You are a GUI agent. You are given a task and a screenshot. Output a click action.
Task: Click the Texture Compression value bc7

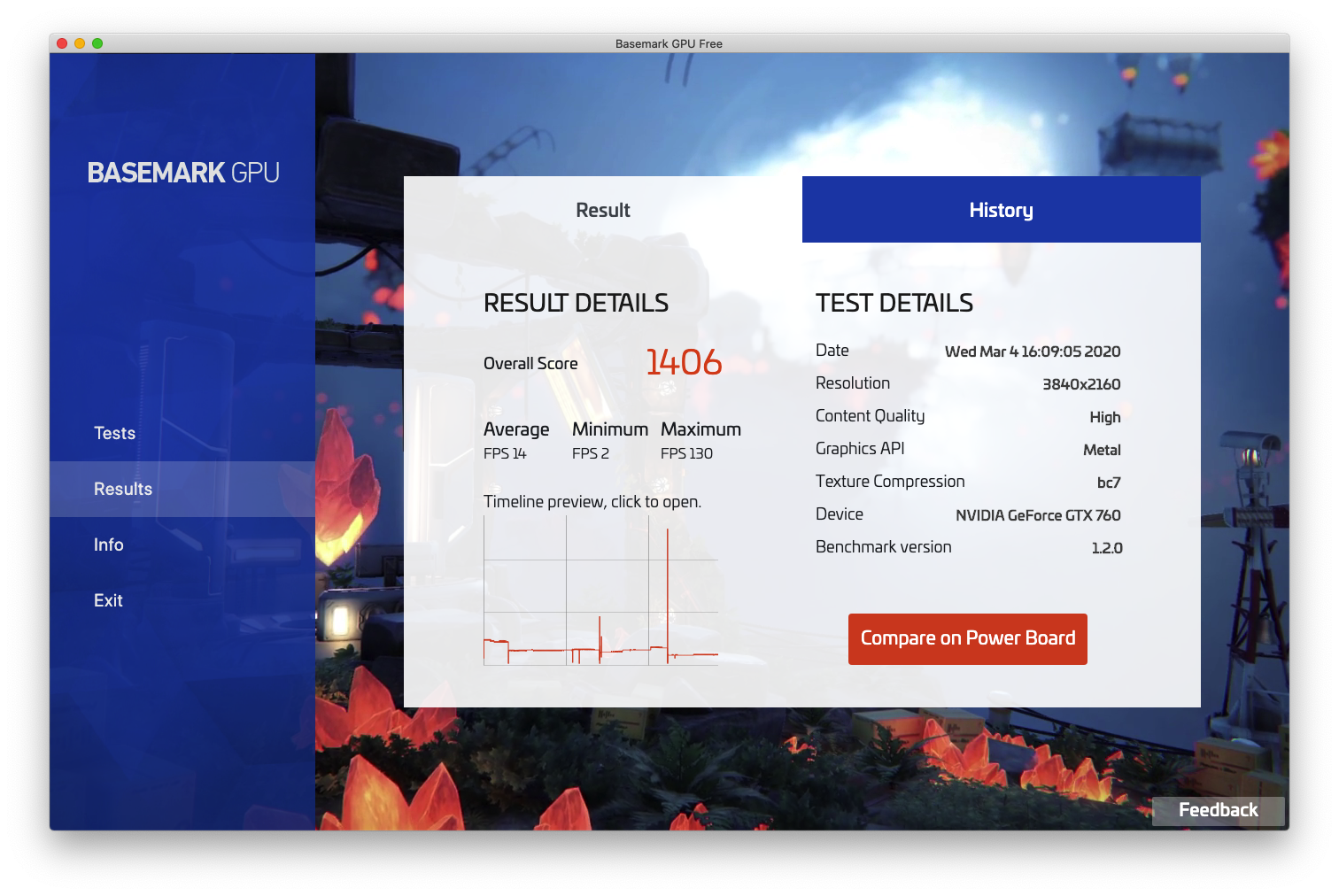[x=1109, y=483]
